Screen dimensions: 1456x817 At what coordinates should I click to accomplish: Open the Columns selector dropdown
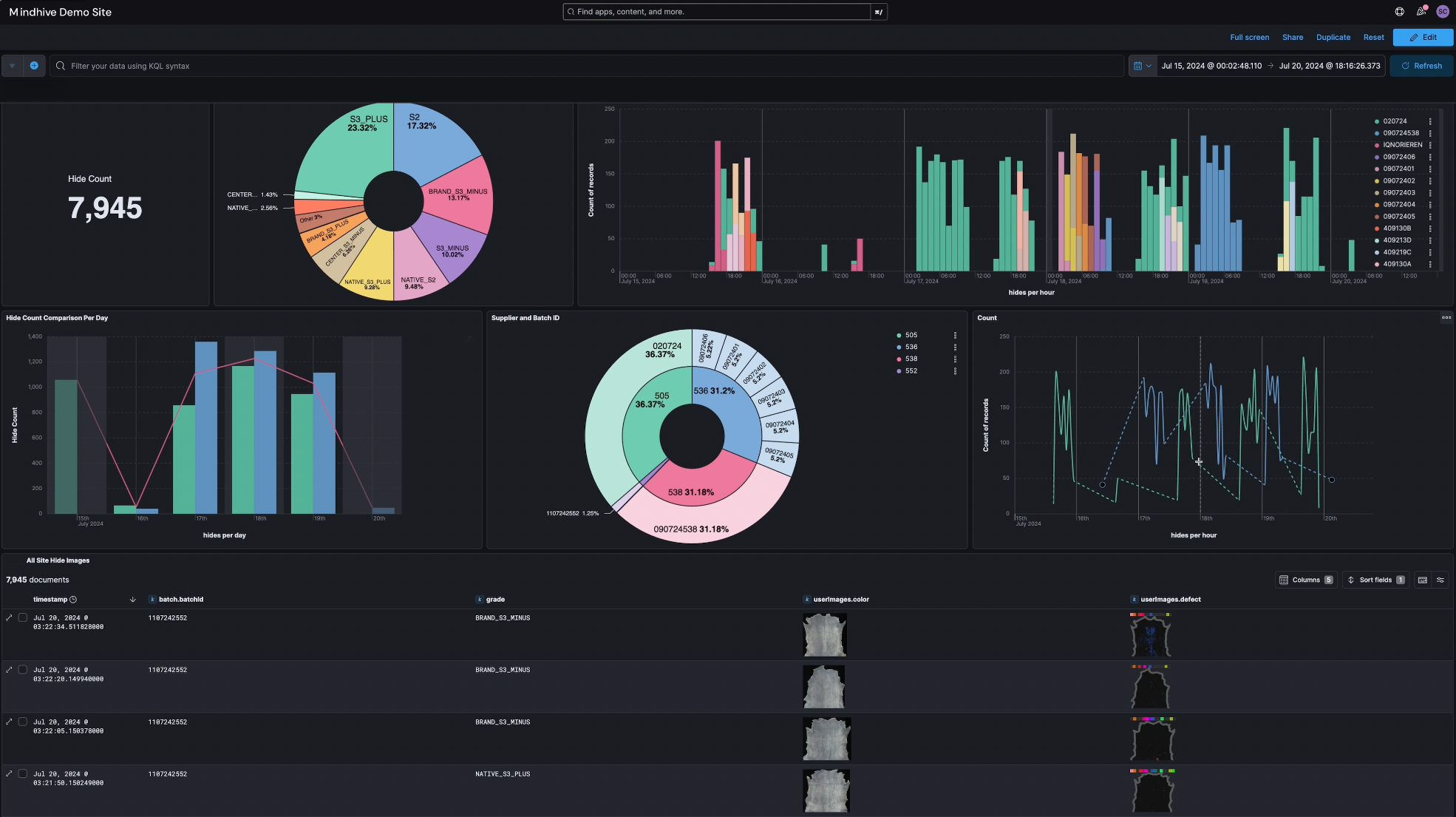(x=1306, y=580)
